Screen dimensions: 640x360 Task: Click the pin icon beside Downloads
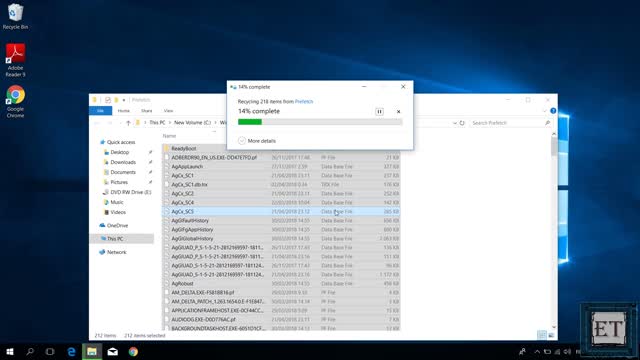click(x=150, y=162)
